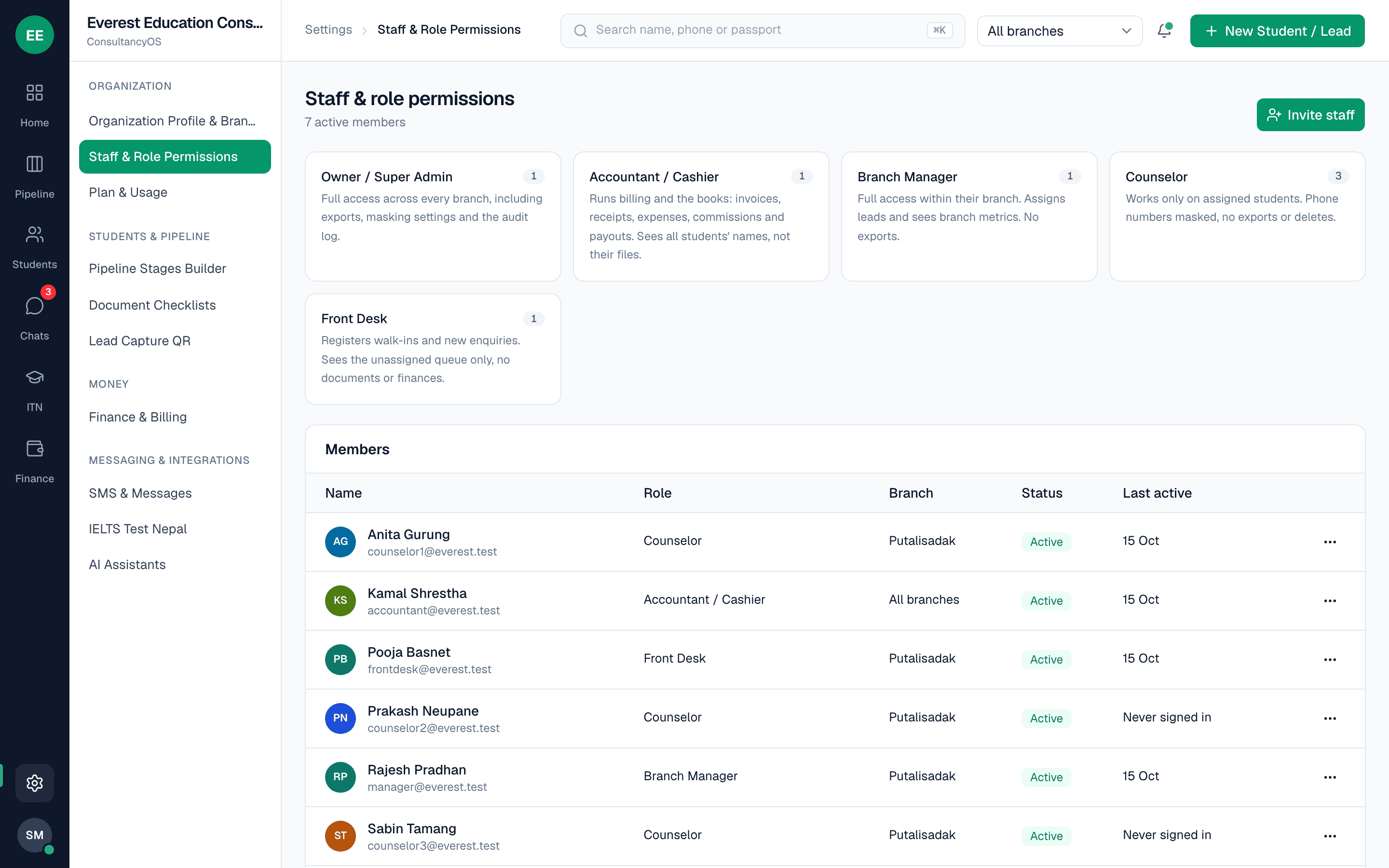Open actions menu for Prakash Neupane
This screenshot has height=868, width=1389.
coord(1330,718)
